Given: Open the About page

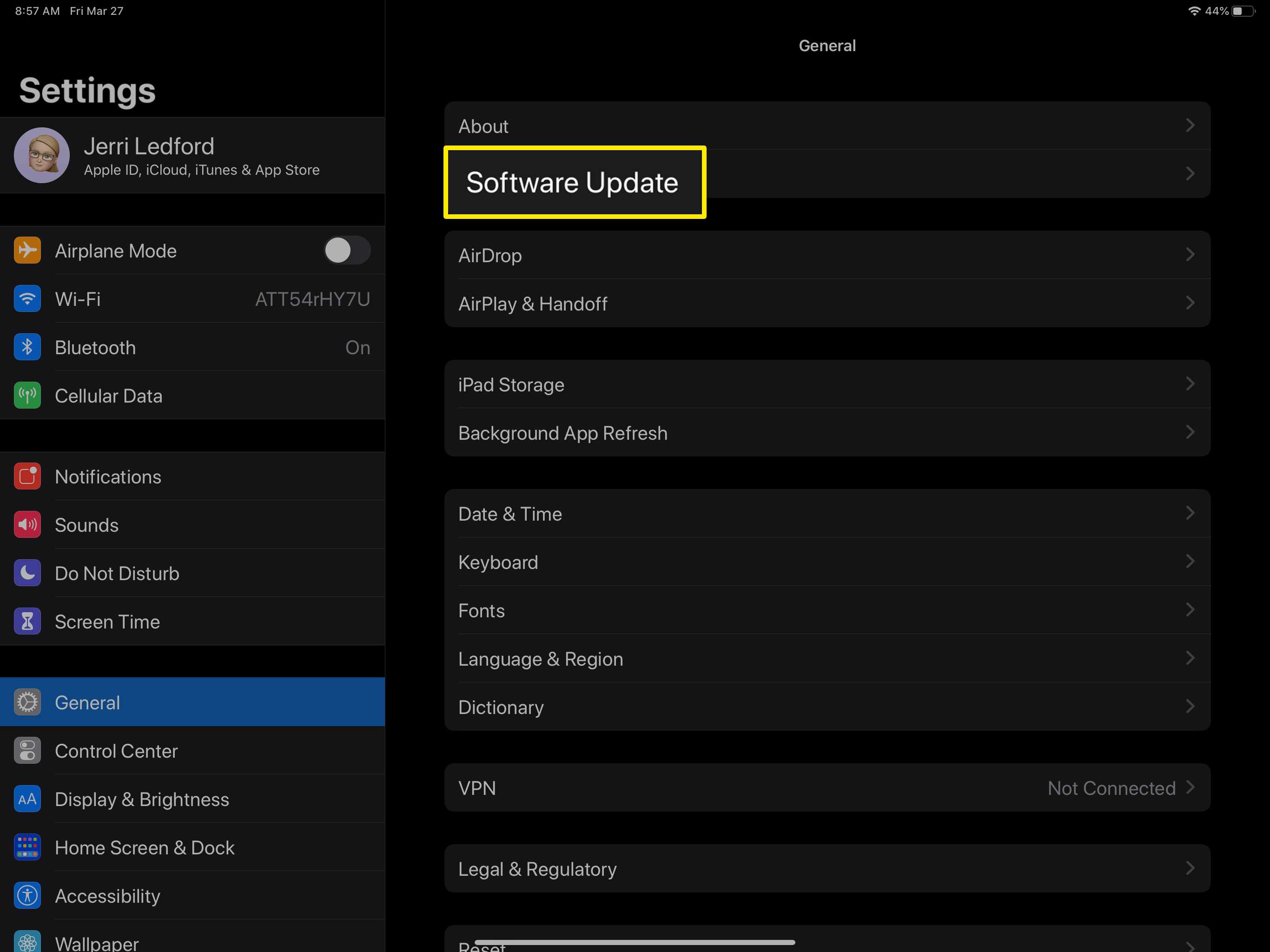Looking at the screenshot, I should [827, 126].
